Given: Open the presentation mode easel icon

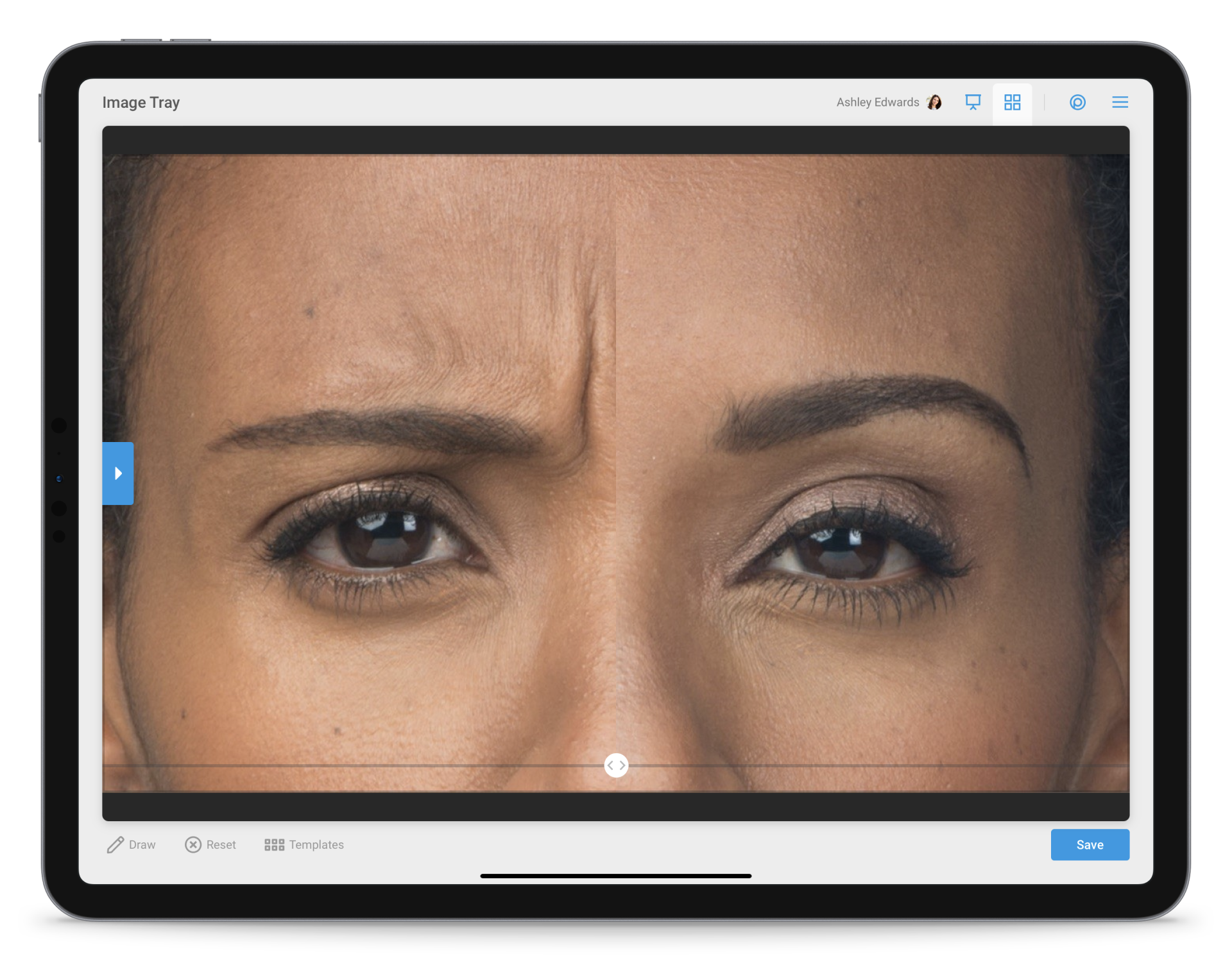Looking at the screenshot, I should [x=973, y=103].
